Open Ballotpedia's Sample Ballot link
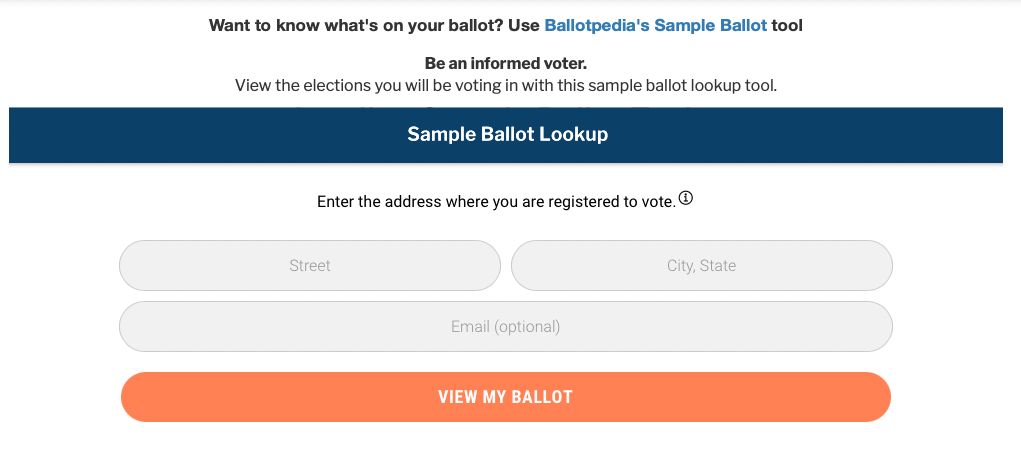Image resolution: width=1021 pixels, height=466 pixels. [655, 25]
